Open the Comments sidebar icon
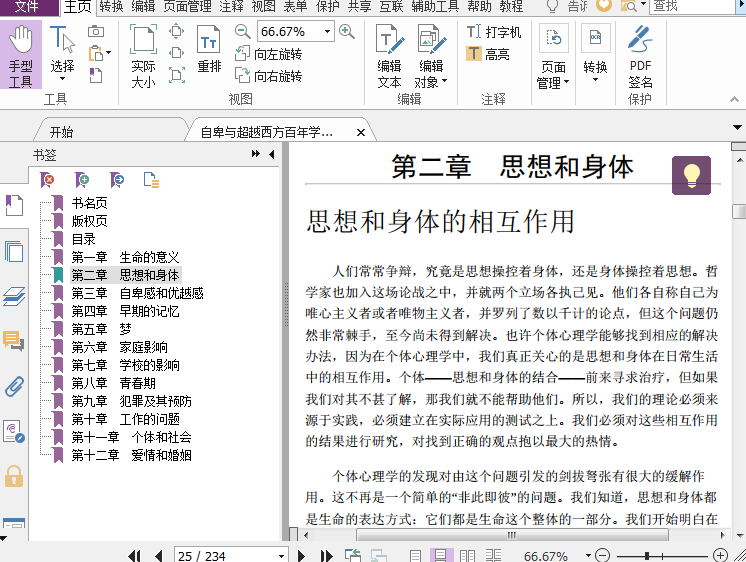 (13, 341)
